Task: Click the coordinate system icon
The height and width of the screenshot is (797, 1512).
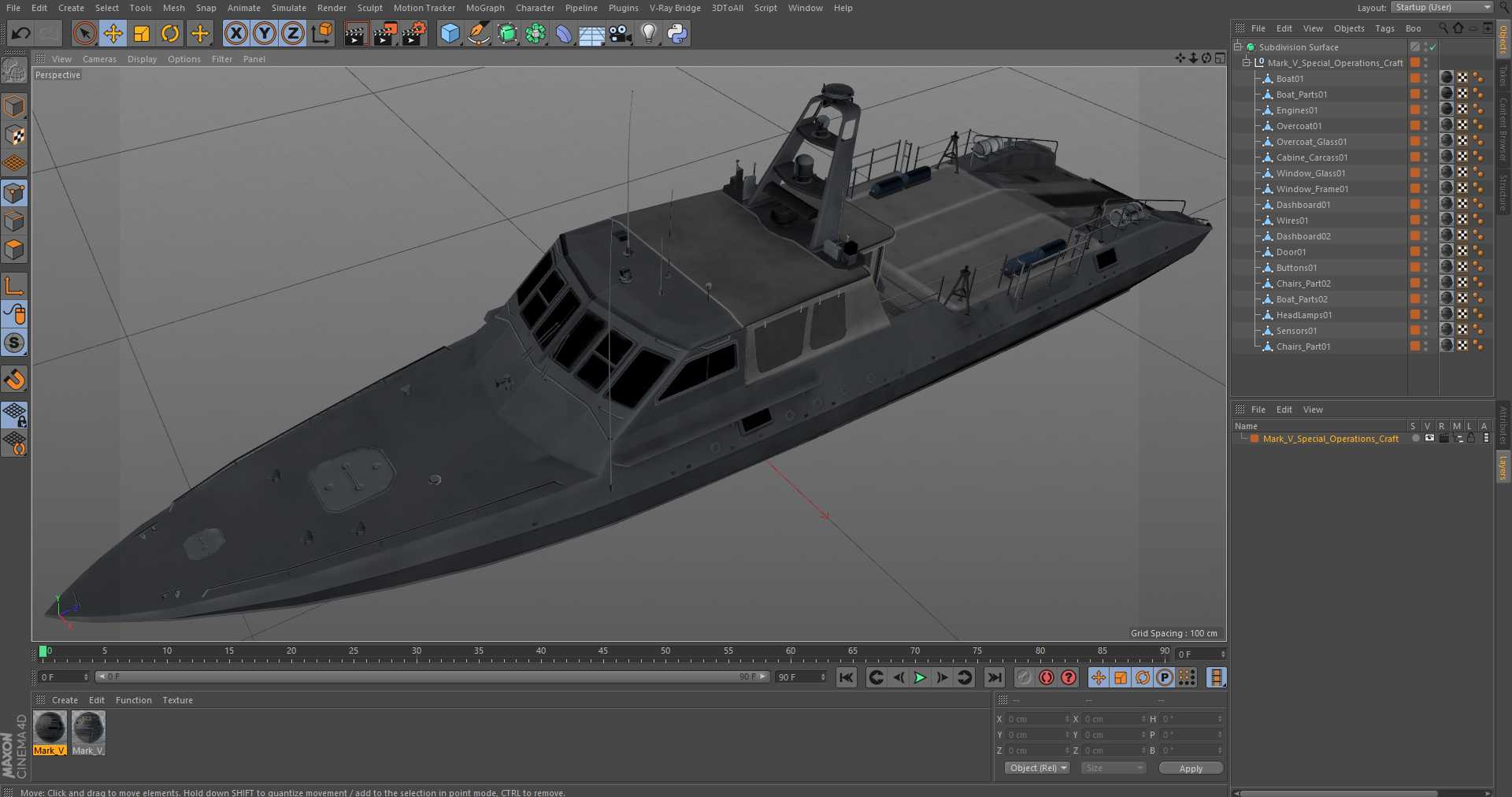Action: [322, 33]
